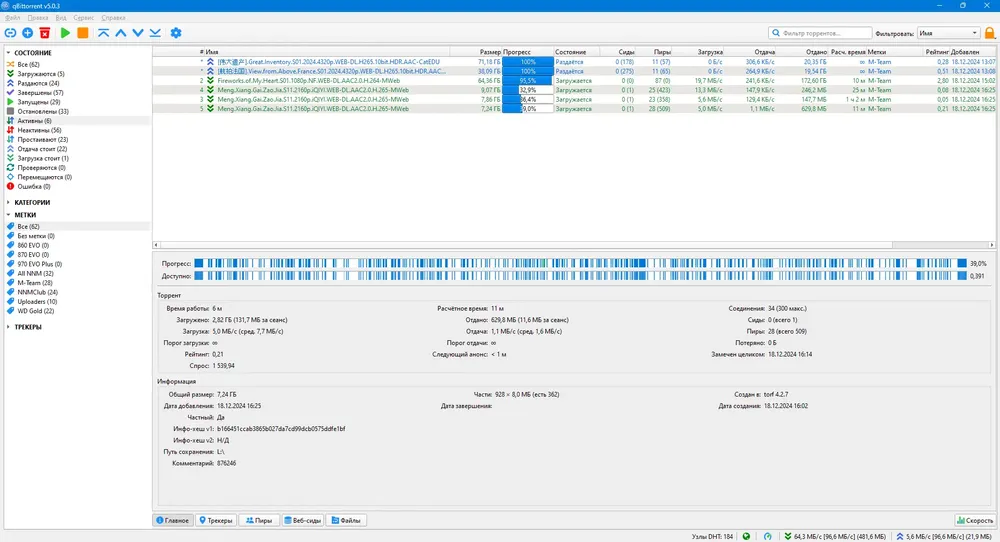The width and height of the screenshot is (1000, 542).
Task: Click the red delete torrent icon
Action: point(45,33)
